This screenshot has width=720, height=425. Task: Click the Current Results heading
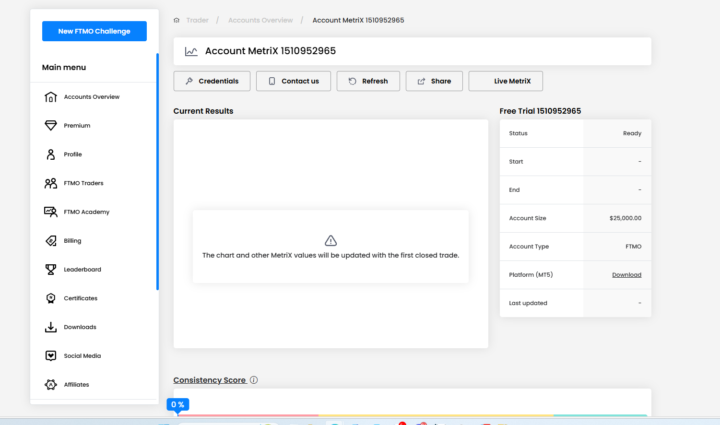tap(203, 111)
